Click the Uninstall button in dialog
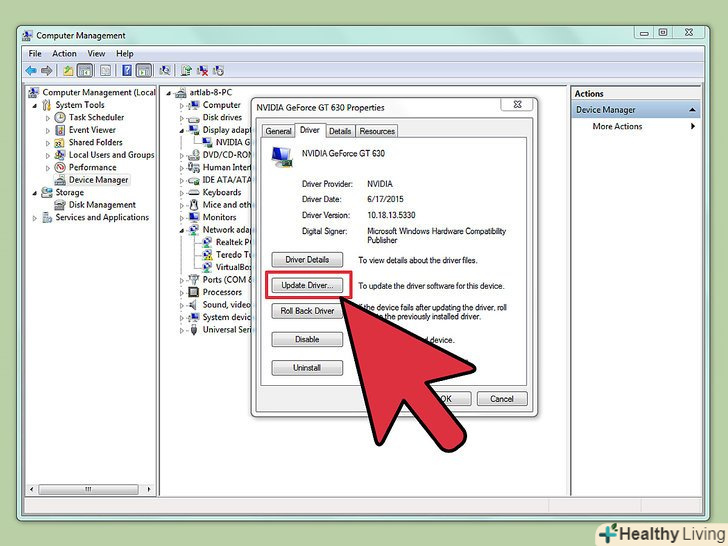This screenshot has width=728, height=546. [307, 368]
